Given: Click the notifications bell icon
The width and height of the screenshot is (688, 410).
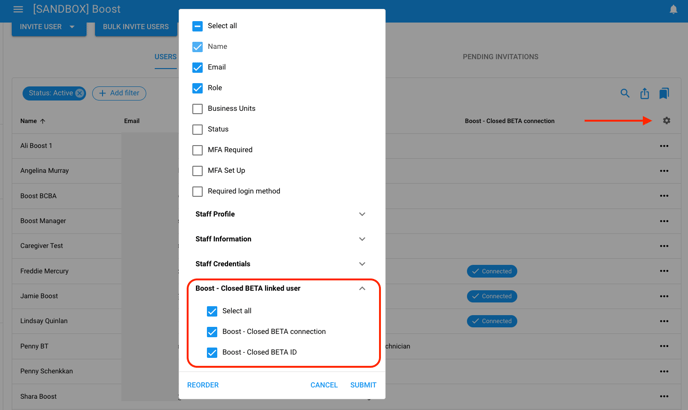Looking at the screenshot, I should [x=673, y=9].
